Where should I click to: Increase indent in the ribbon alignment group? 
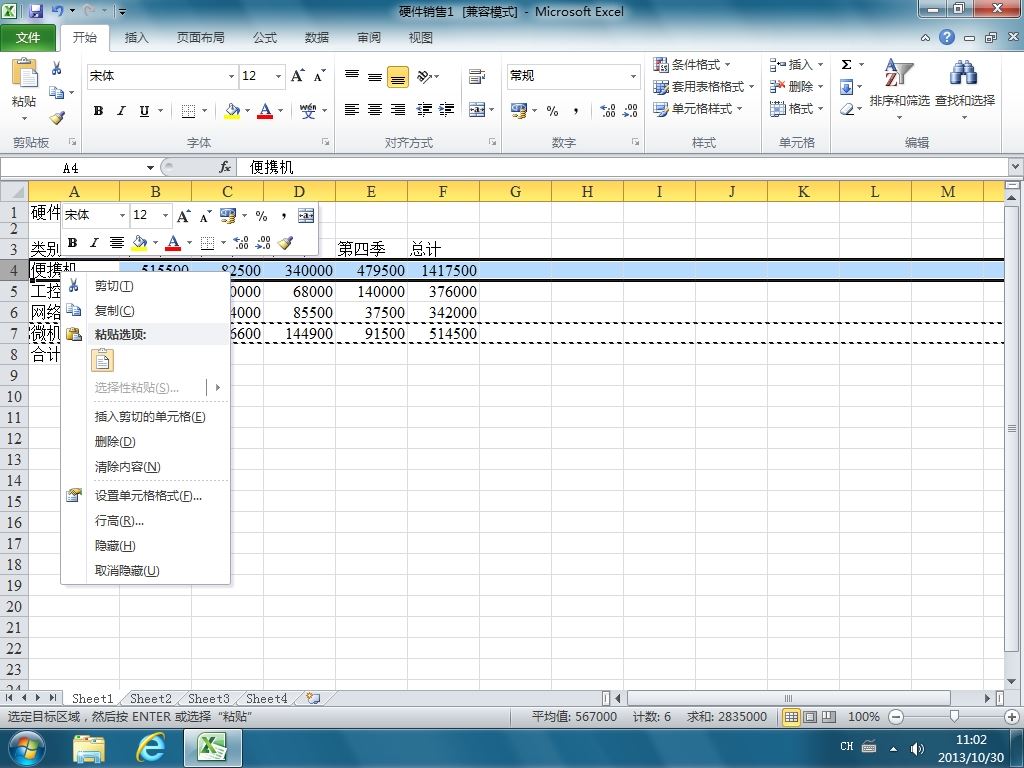point(447,110)
